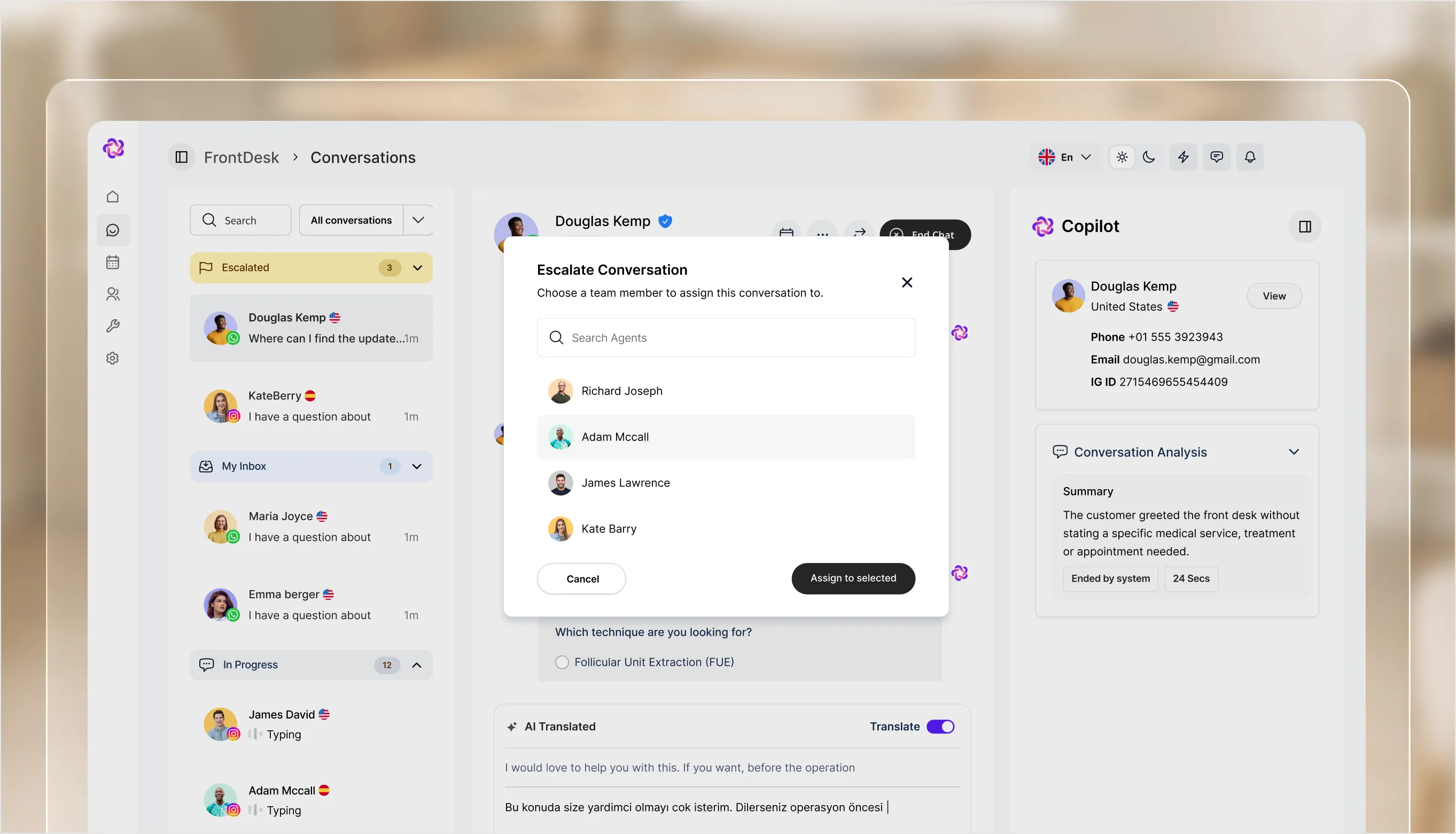This screenshot has width=1456, height=834.
Task: Click Cancel in the escalate dialog
Action: [x=581, y=578]
